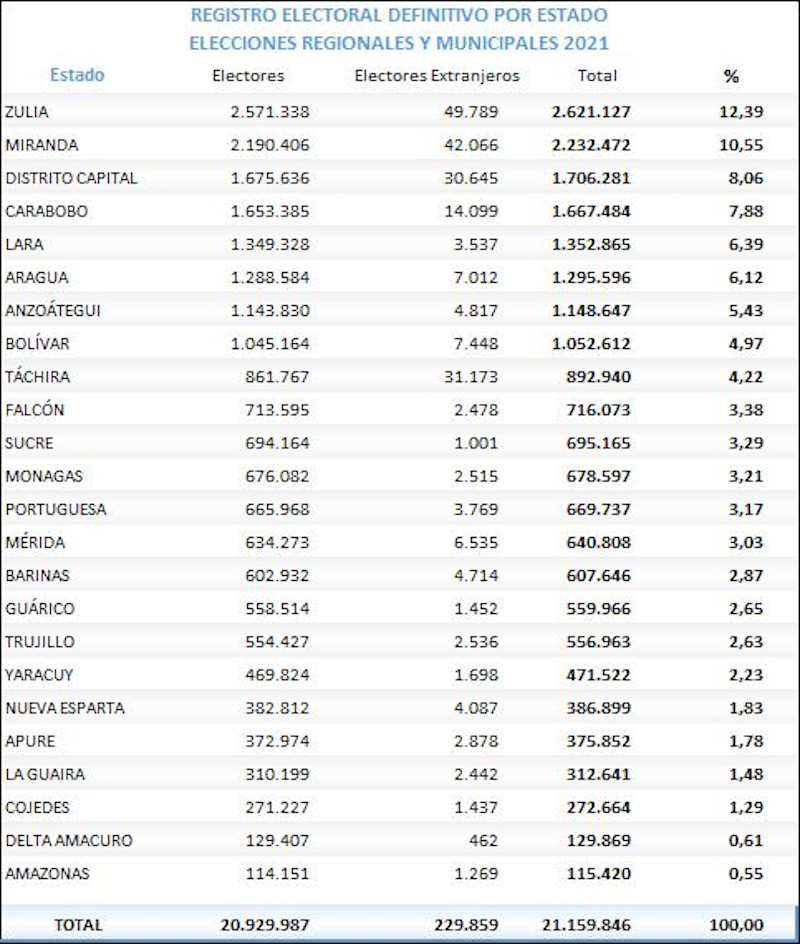Viewport: 800px width, 944px height.
Task: Select the AMAZONAS percentage value 0,55
Action: [x=744, y=874]
